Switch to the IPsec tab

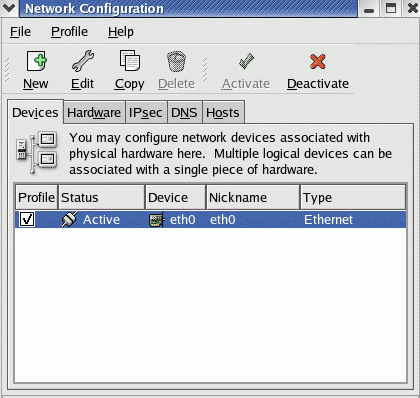tap(146, 113)
